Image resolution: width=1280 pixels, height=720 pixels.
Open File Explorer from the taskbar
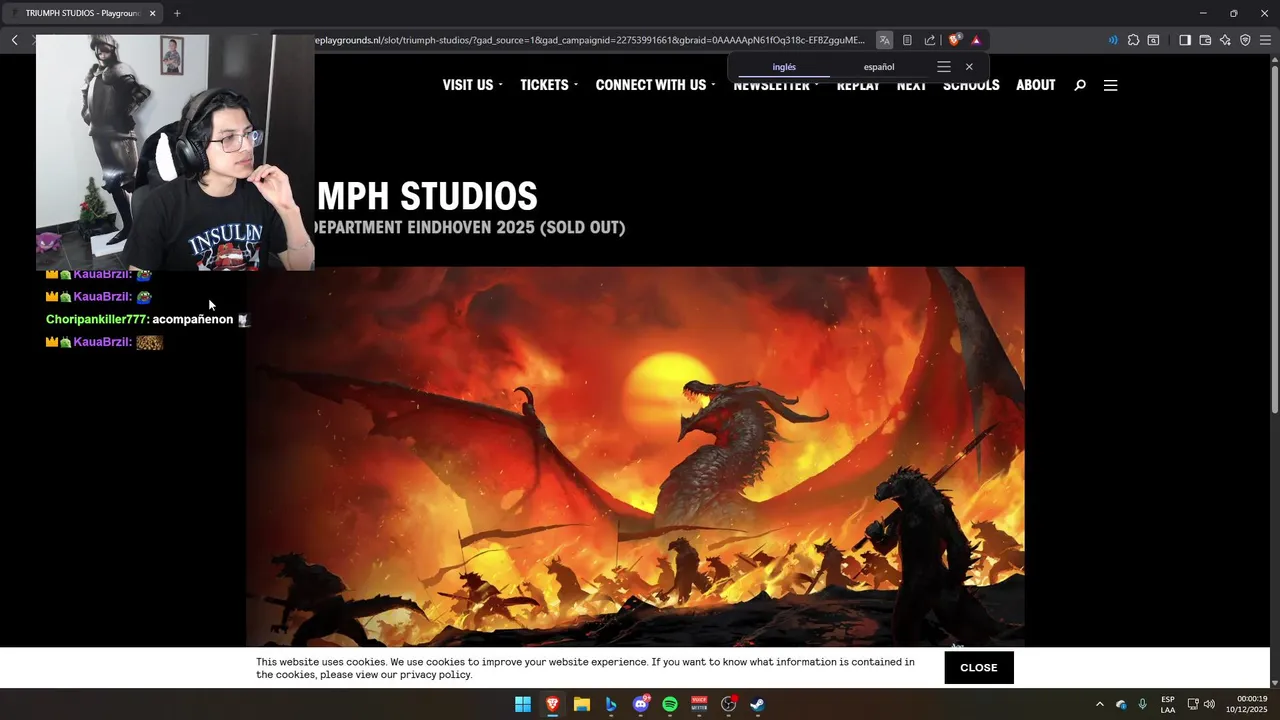pos(582,704)
